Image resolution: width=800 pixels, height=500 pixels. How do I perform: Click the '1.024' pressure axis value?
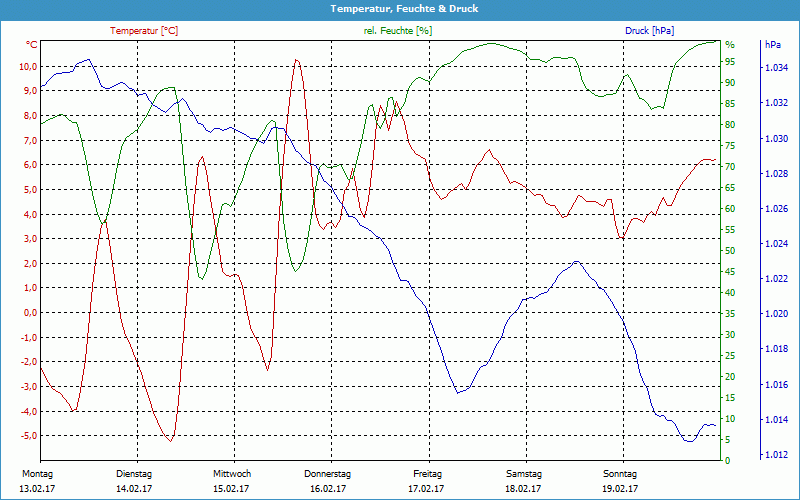coord(775,244)
